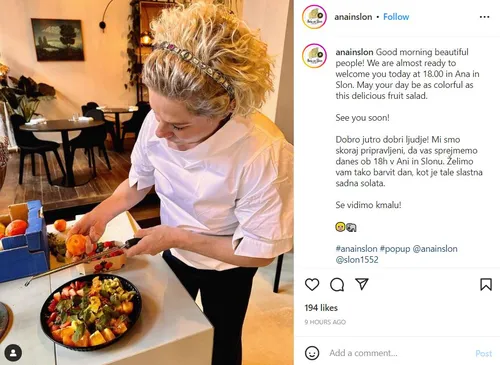The image size is (500, 365).
Task: Open the #anainslon hashtag
Action: [356, 249]
